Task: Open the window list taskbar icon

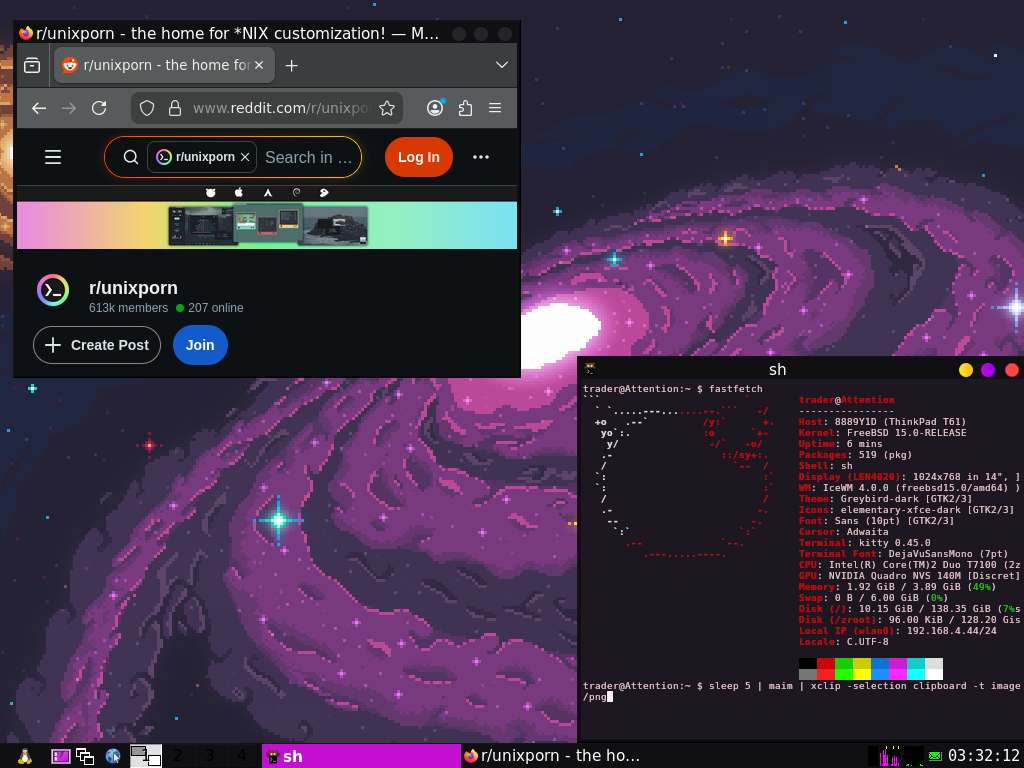Action: pyautogui.click(x=85, y=756)
